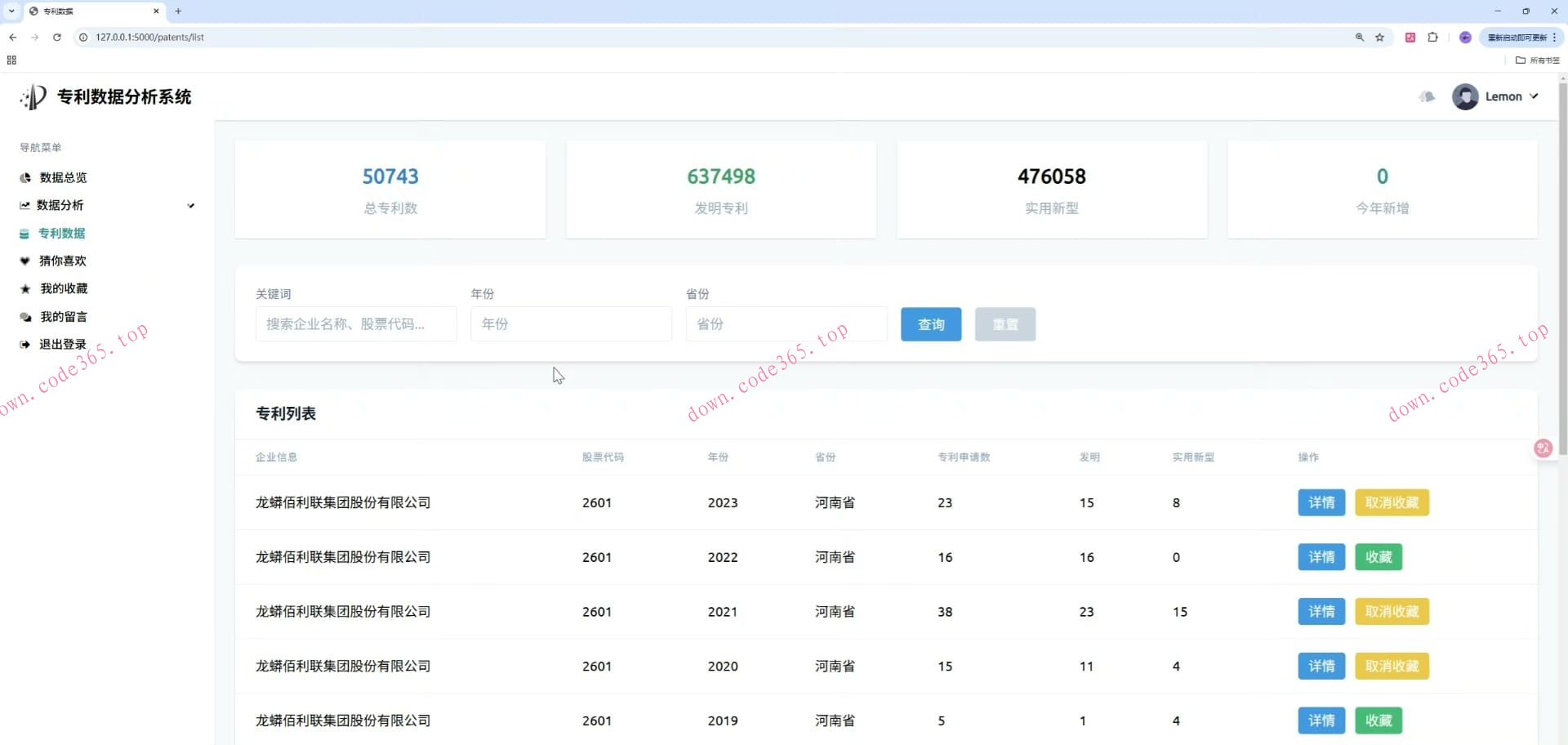The image size is (1568, 745).
Task: Click the pie chart icon beside 数据总览
Action: [25, 178]
